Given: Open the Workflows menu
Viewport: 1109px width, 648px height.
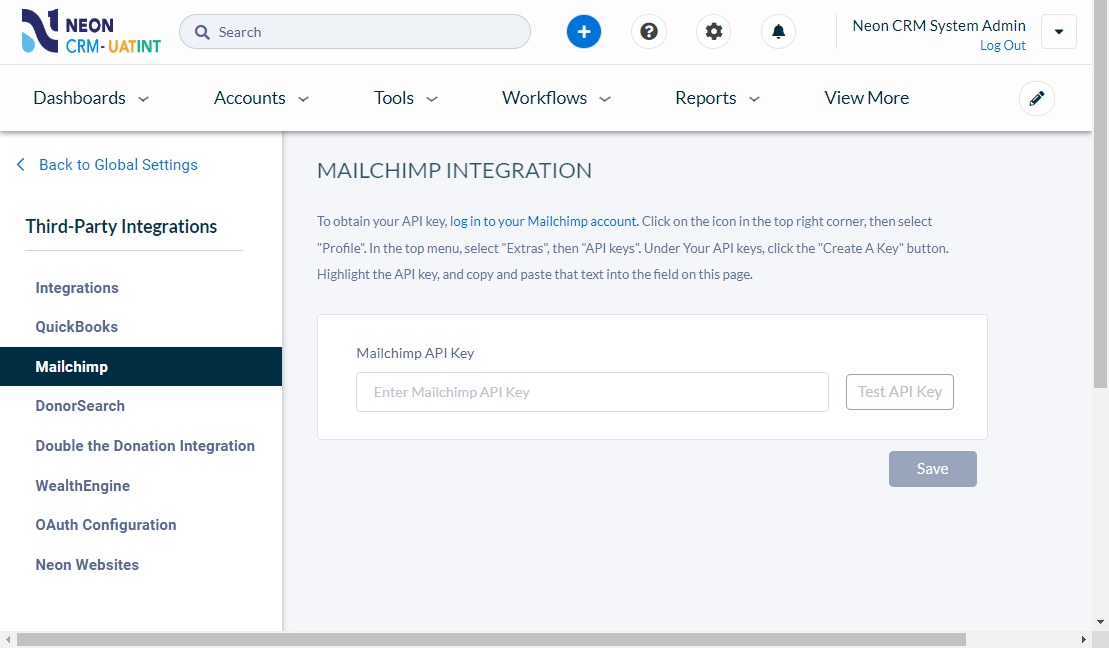Looking at the screenshot, I should point(545,98).
